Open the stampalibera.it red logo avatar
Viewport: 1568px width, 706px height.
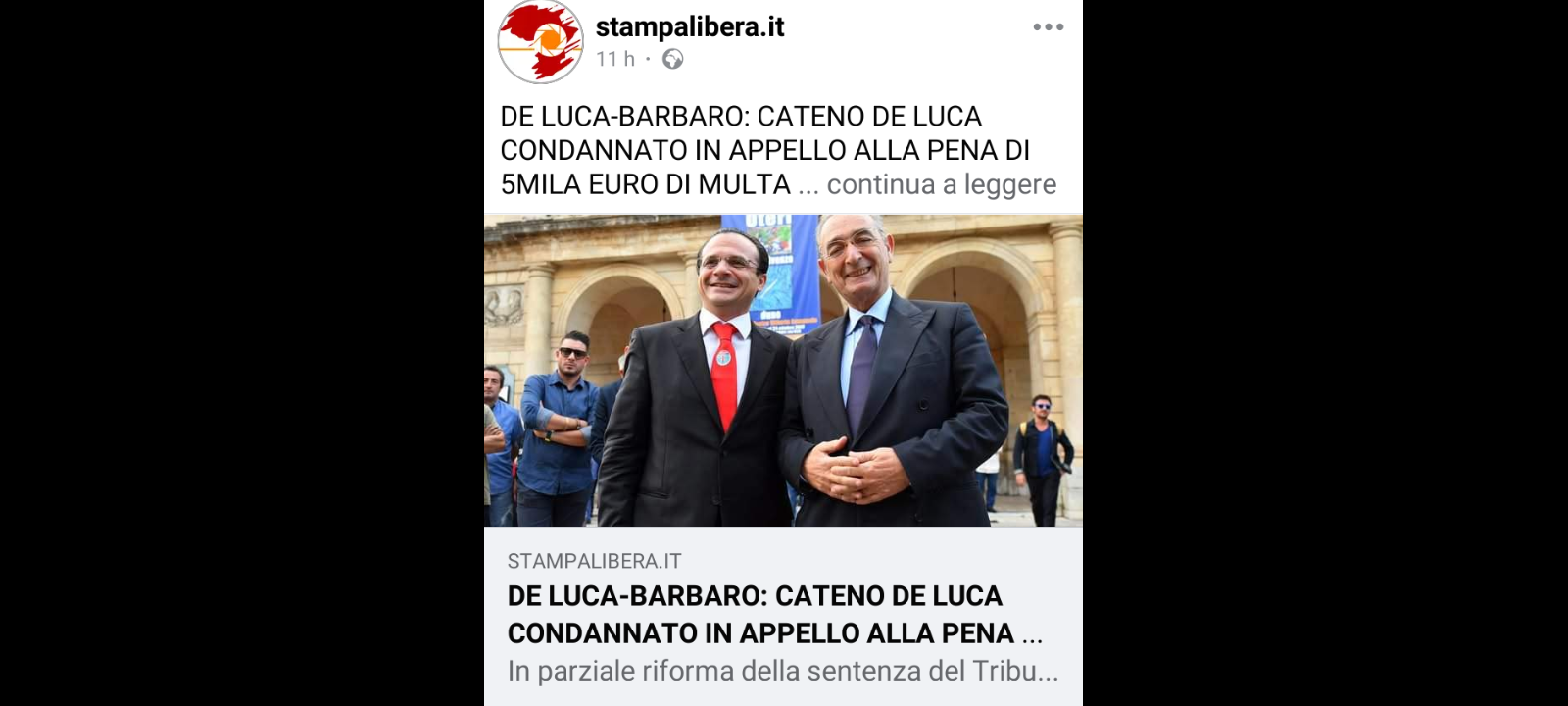click(541, 41)
